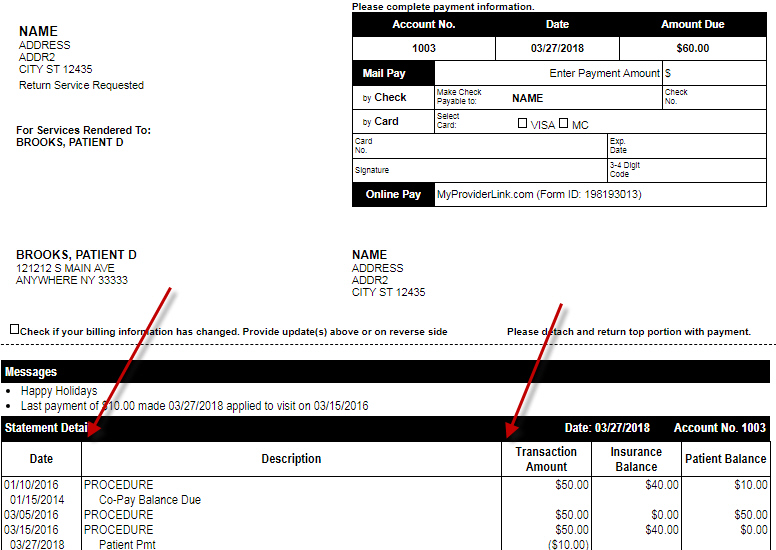Screen dimensions: 776x550
Task: Click the 01/10/2016 date entry
Action: click(31, 485)
